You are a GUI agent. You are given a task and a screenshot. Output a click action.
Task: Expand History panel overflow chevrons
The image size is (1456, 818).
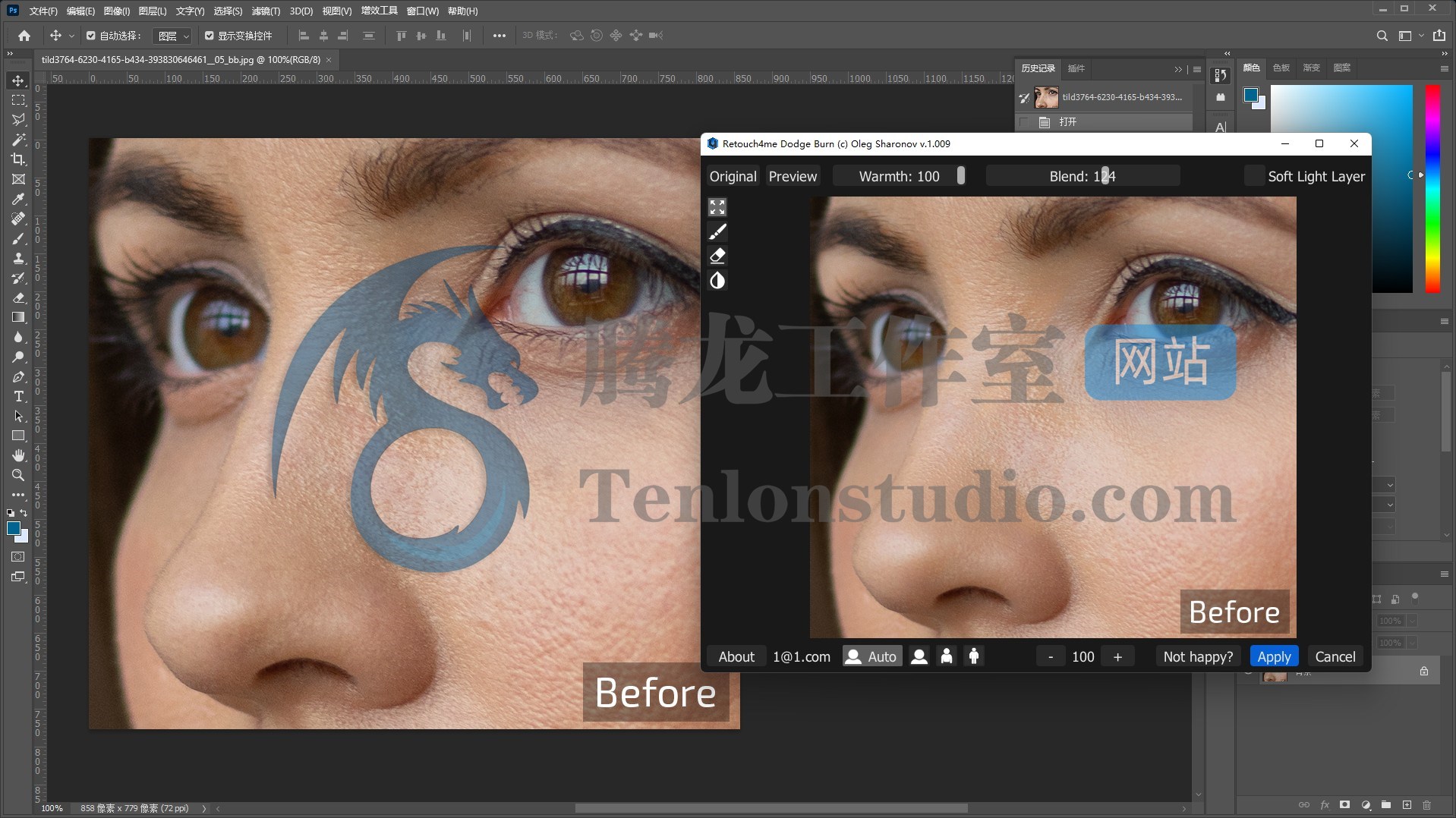click(1178, 69)
